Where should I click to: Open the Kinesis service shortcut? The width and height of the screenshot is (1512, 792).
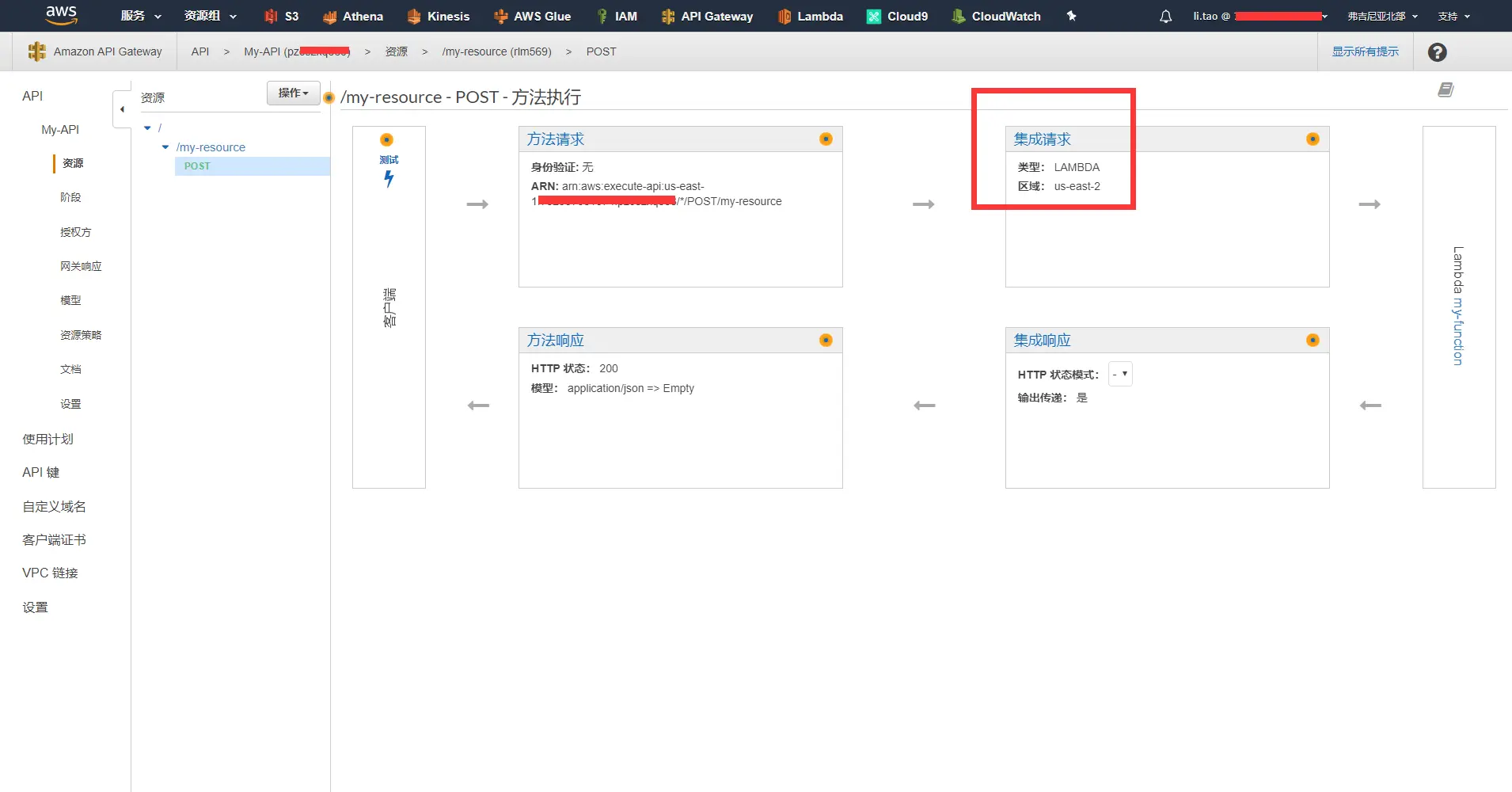point(438,16)
